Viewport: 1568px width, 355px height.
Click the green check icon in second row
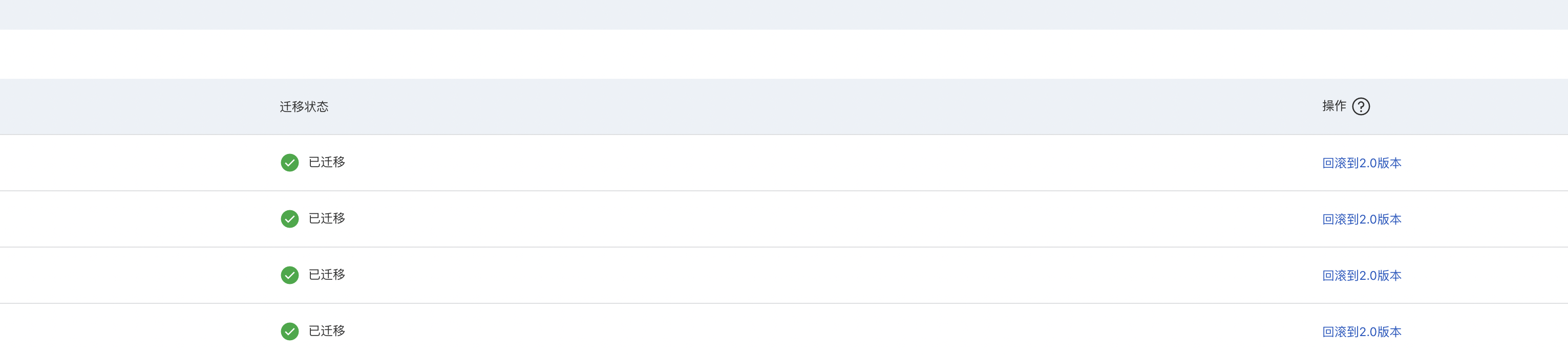tap(290, 219)
